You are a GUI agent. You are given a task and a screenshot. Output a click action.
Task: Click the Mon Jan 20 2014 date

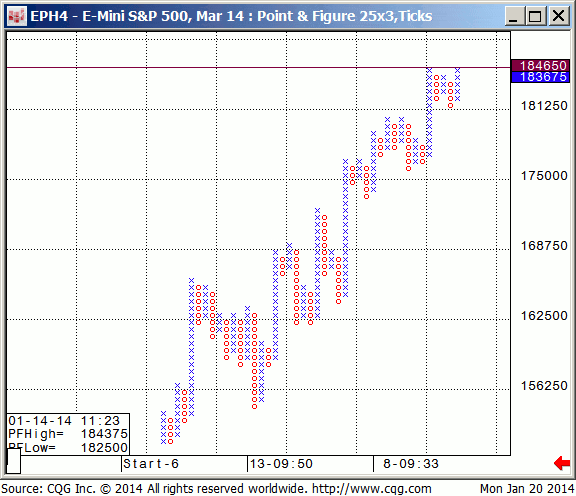click(x=527, y=489)
